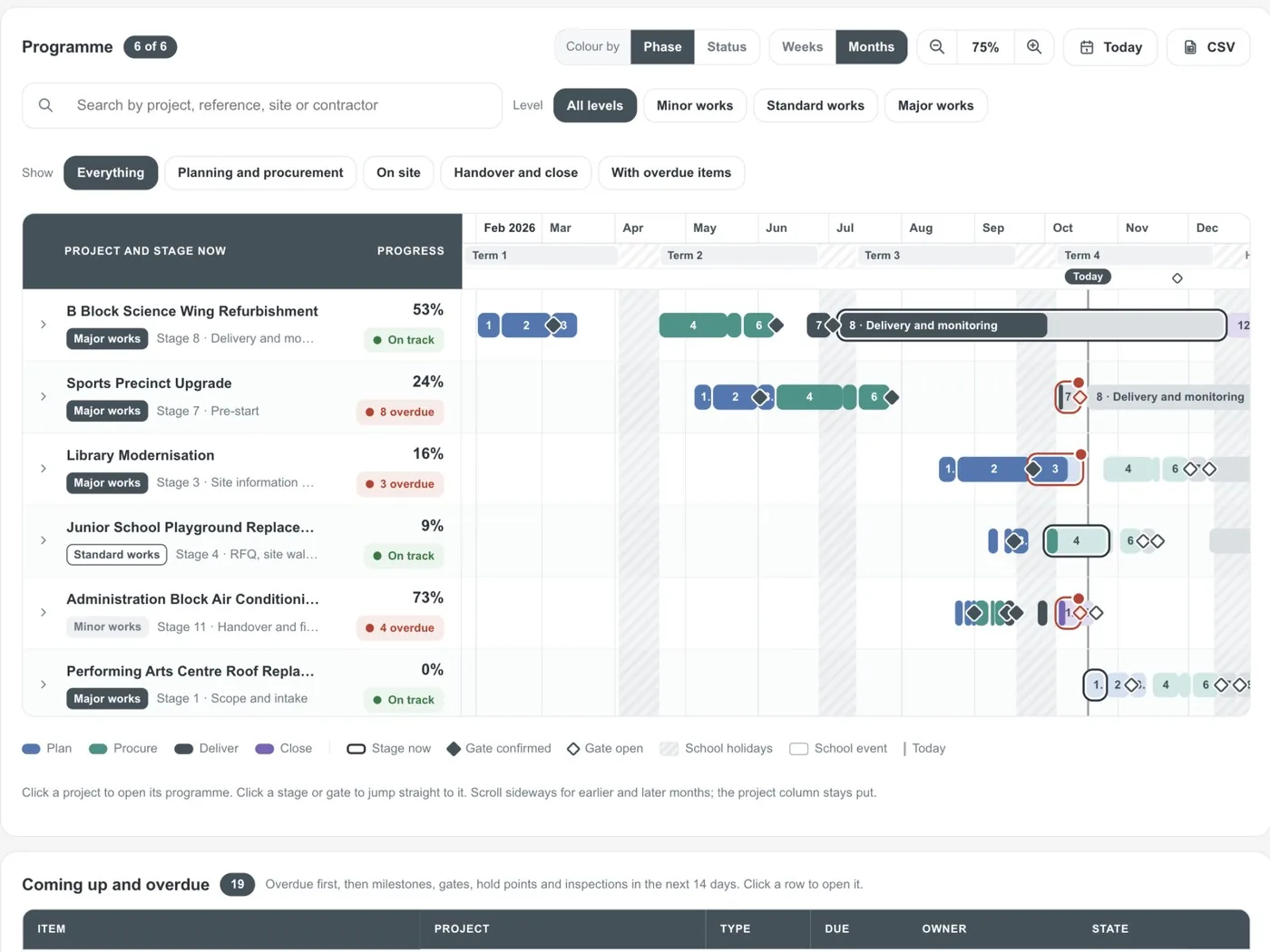The image size is (1270, 952).
Task: Colour bars by Status
Action: (x=727, y=47)
